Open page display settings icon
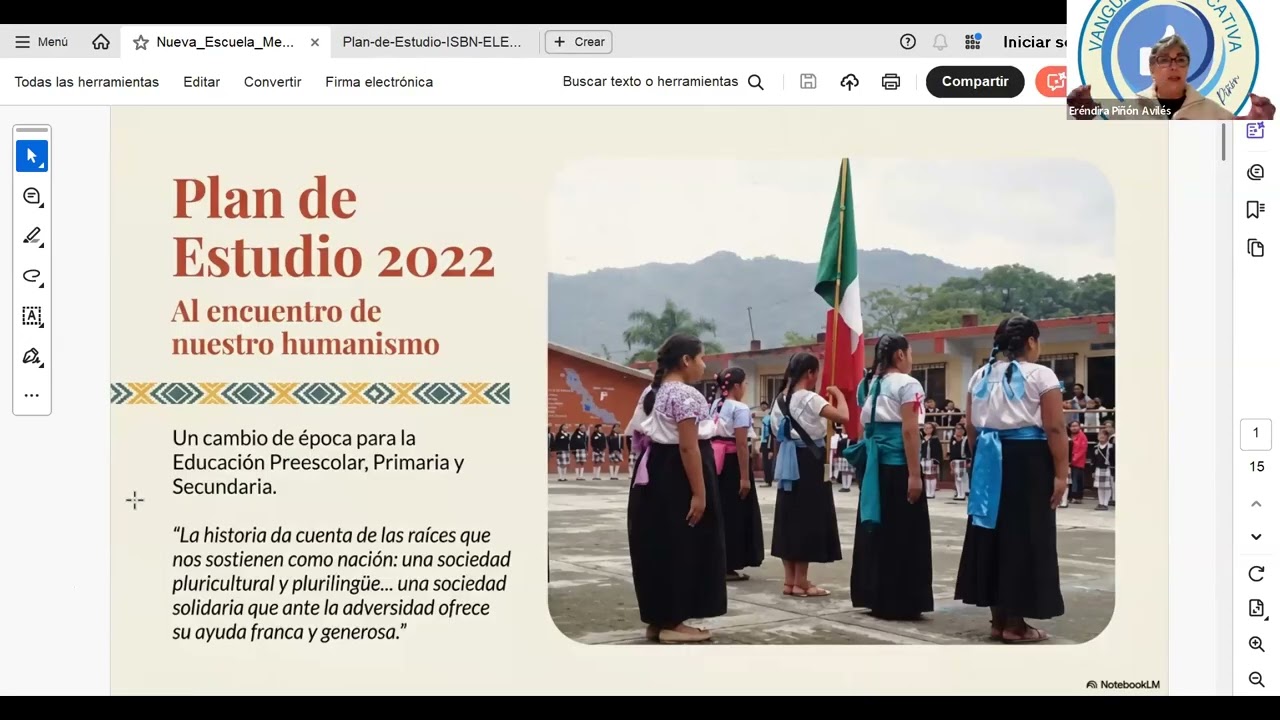 click(x=1256, y=608)
